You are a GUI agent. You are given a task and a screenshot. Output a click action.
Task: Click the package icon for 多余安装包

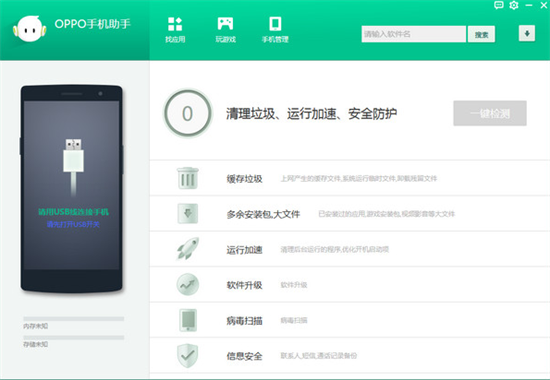click(x=188, y=213)
